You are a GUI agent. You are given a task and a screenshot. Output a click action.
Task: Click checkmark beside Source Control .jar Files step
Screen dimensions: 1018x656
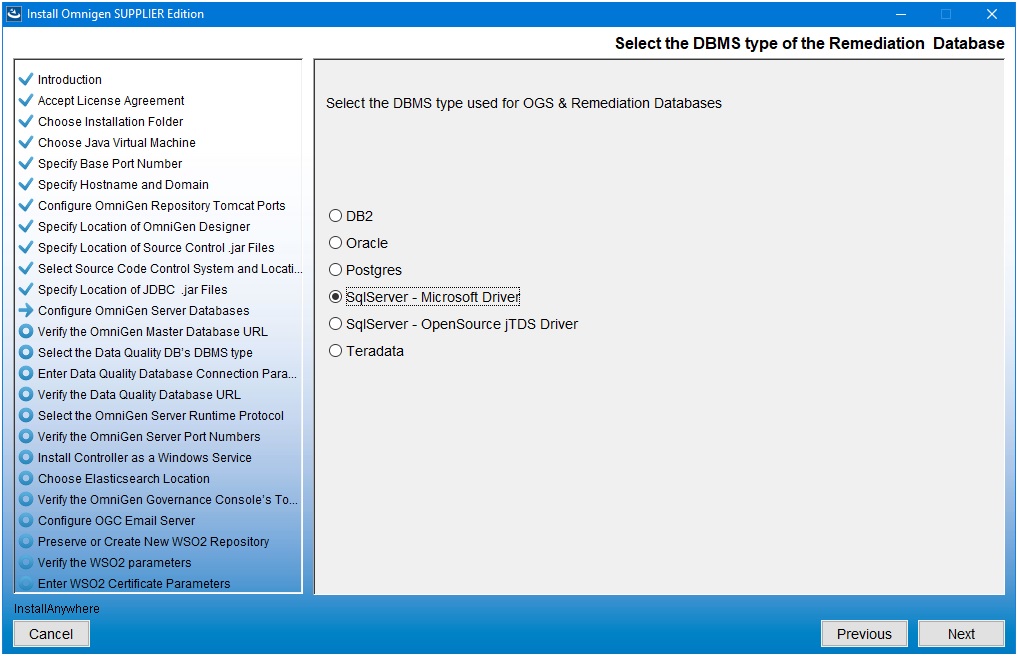click(26, 247)
